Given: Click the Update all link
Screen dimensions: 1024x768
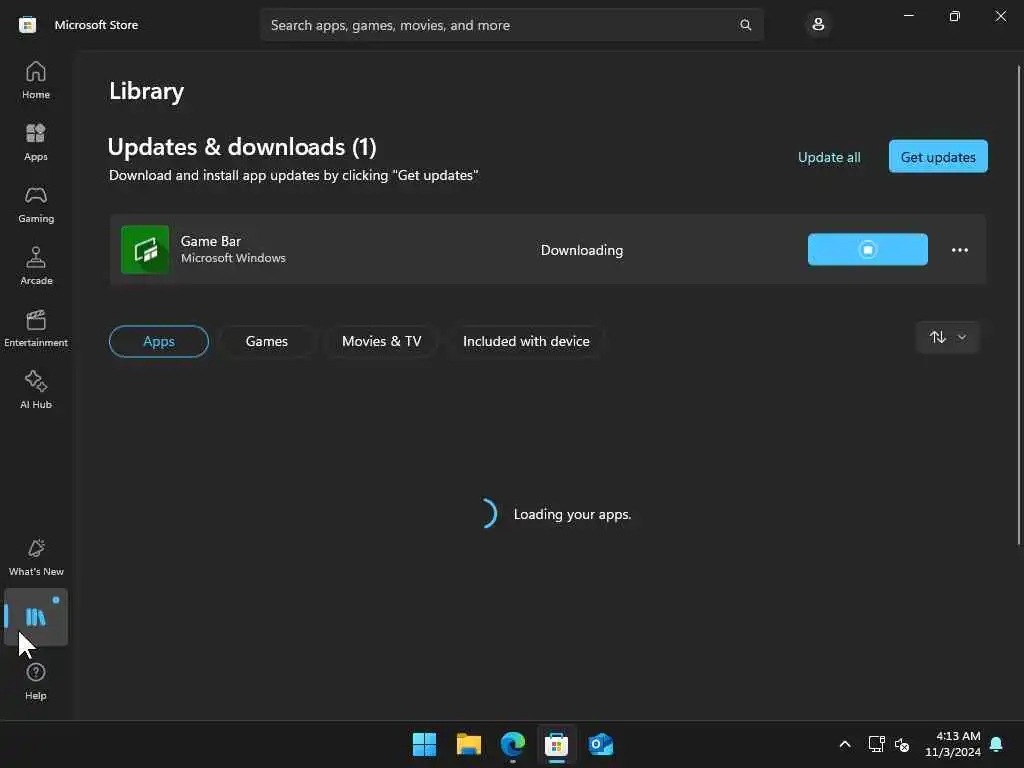Looking at the screenshot, I should click(829, 157).
